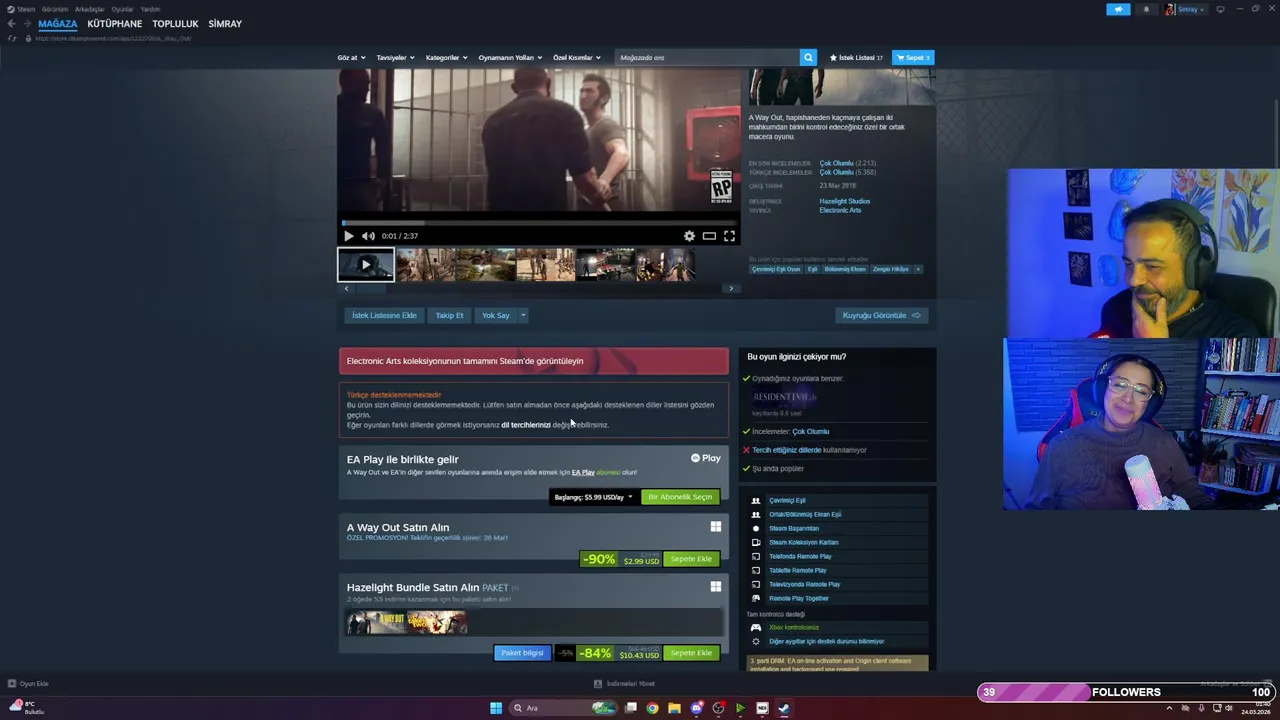Add A Way Out to cart

click(x=691, y=559)
